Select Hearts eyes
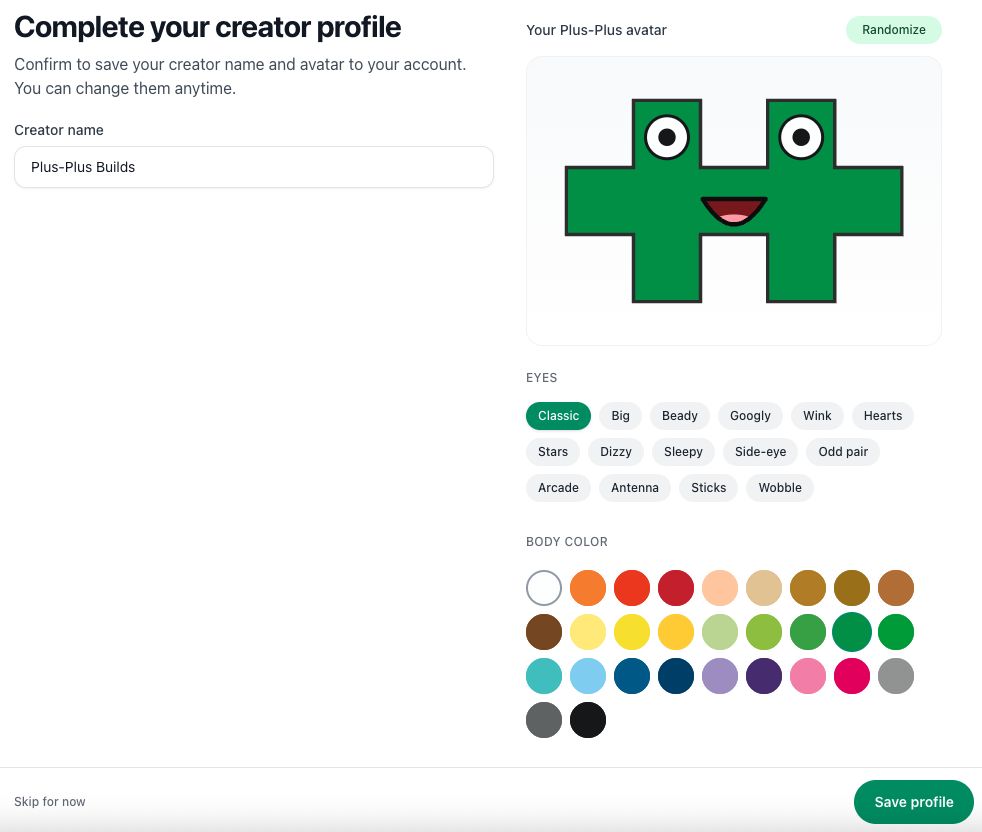 point(882,416)
